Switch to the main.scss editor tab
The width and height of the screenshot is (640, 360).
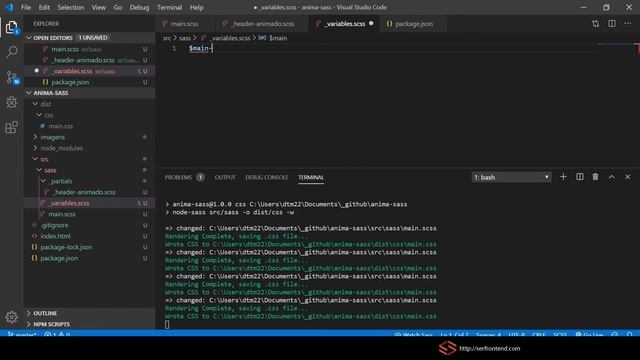click(x=184, y=24)
